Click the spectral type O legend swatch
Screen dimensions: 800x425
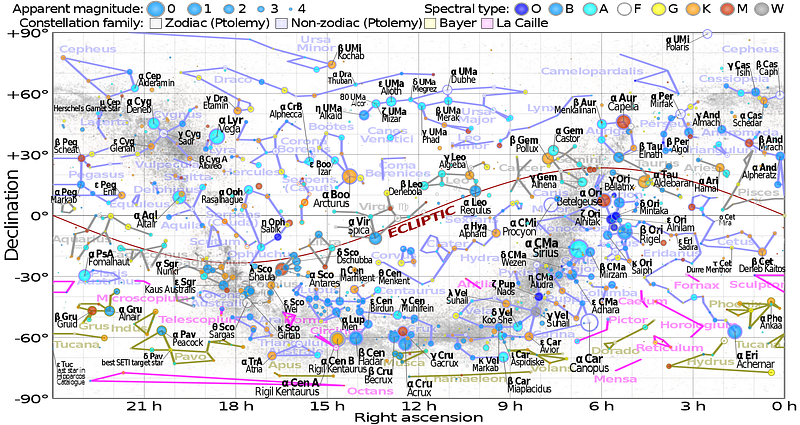[520, 9]
